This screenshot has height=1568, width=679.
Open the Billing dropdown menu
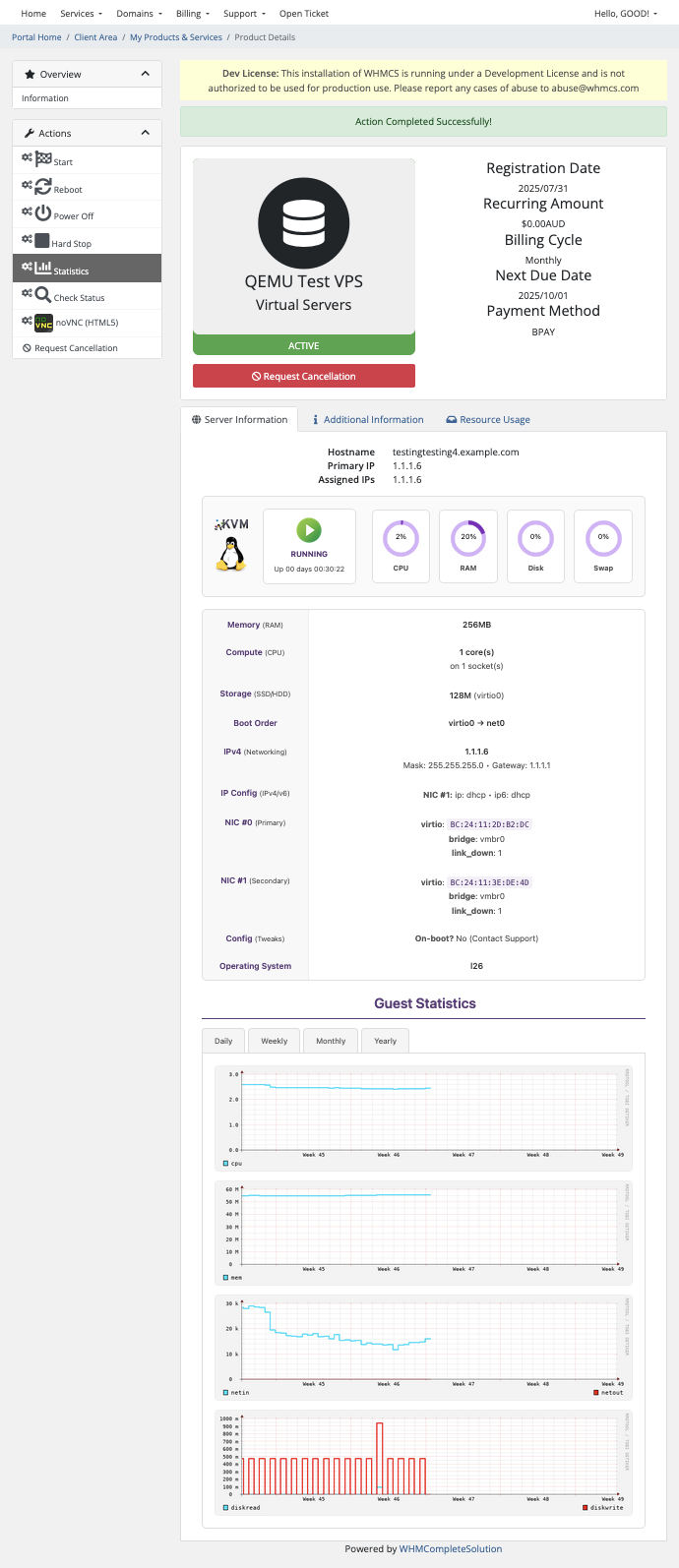[191, 14]
